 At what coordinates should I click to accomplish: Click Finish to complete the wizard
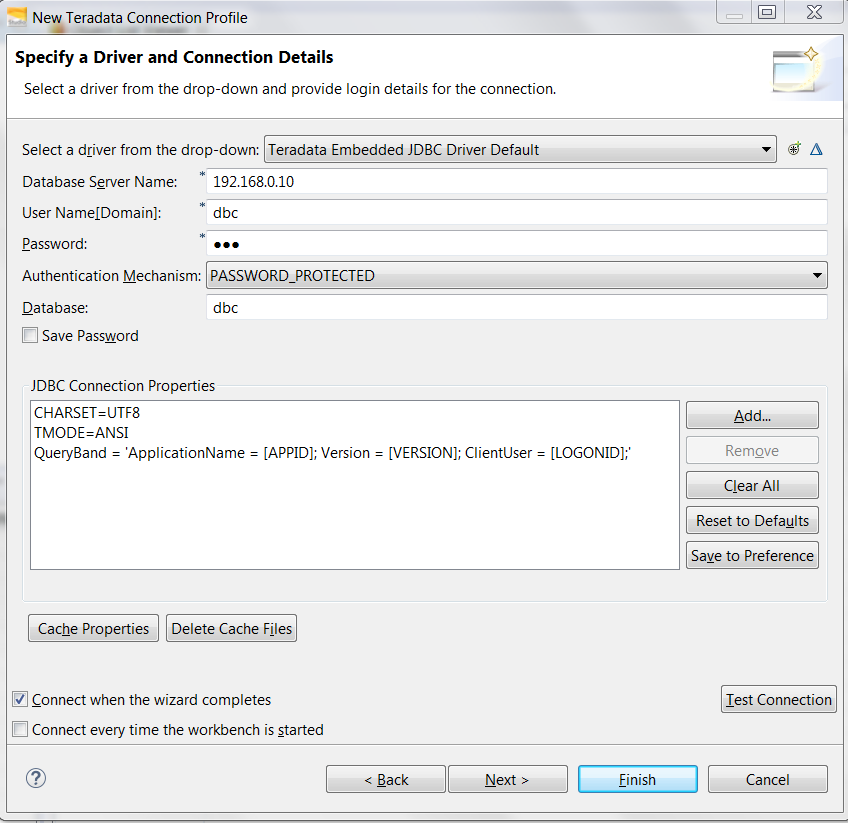pos(637,779)
